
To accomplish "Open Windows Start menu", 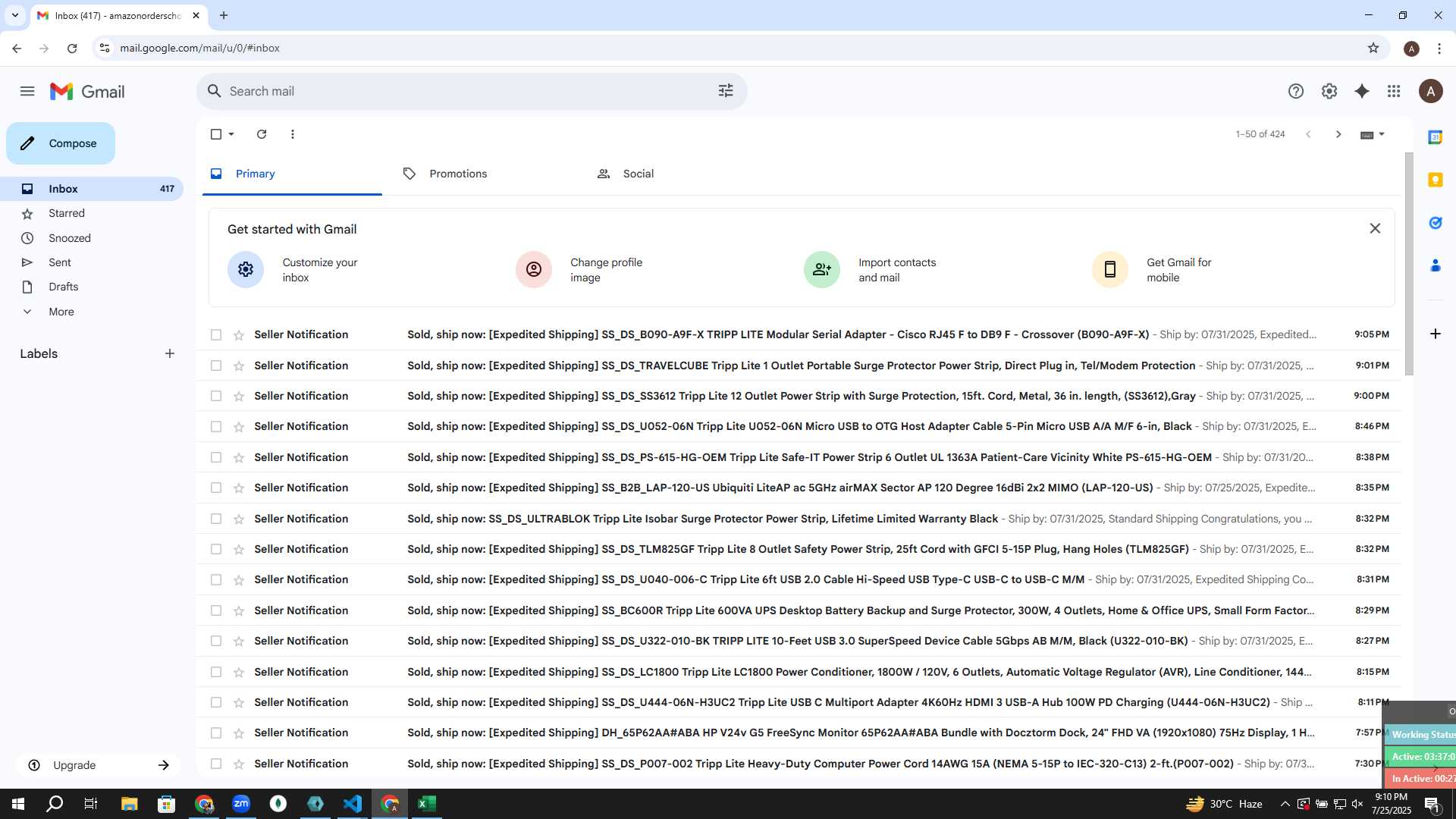I will (18, 804).
